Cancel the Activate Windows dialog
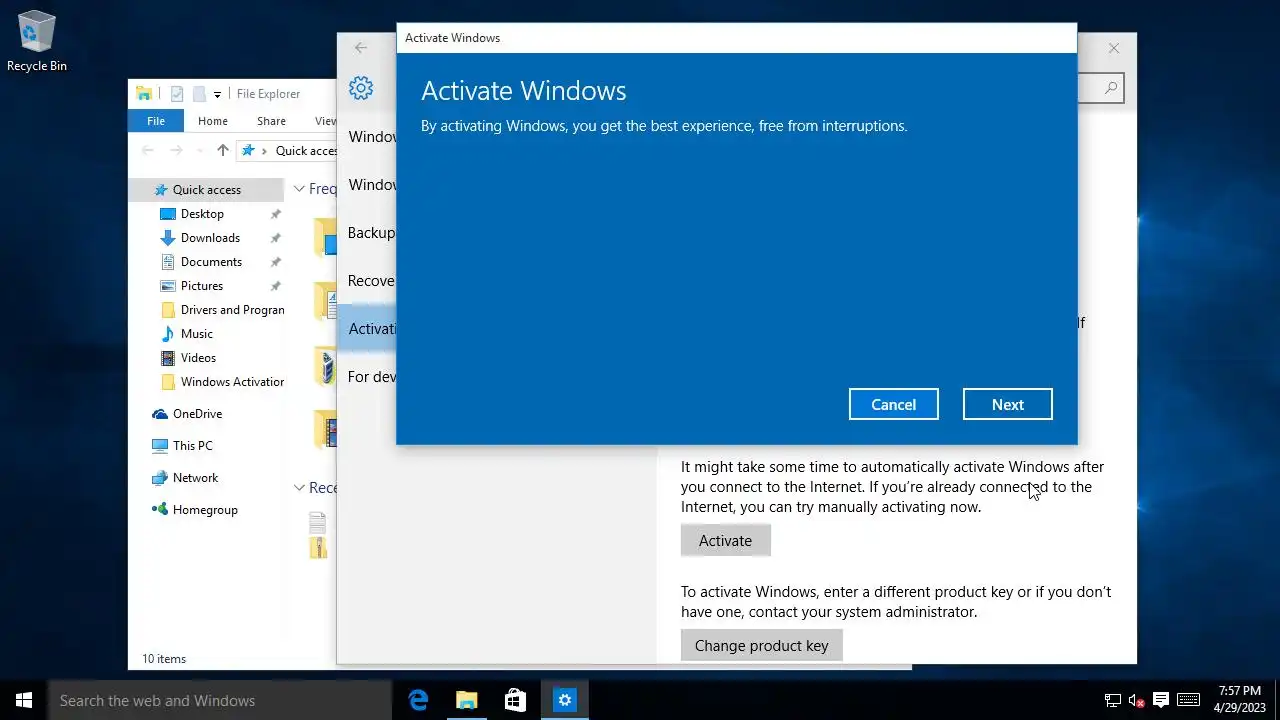The height and width of the screenshot is (720, 1280). click(x=893, y=404)
